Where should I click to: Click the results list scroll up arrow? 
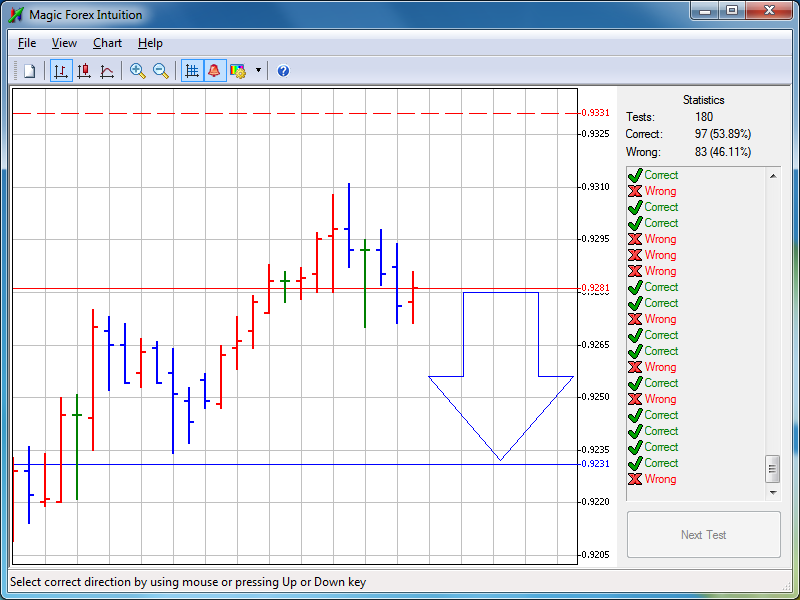773,176
